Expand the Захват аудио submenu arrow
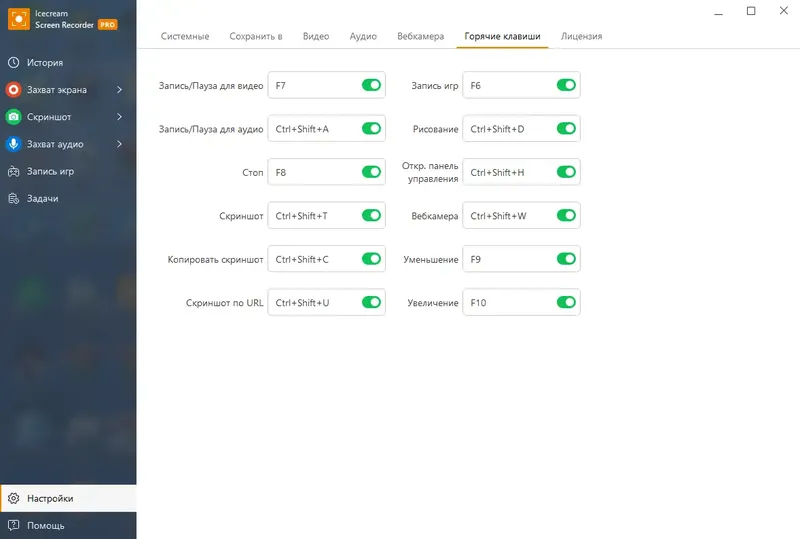Image resolution: width=800 pixels, height=539 pixels. click(119, 144)
